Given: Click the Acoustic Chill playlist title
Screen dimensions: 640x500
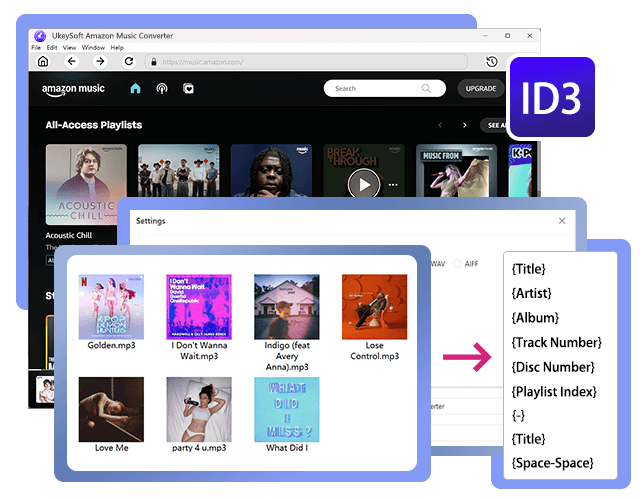Looking at the screenshot, I should (69, 236).
